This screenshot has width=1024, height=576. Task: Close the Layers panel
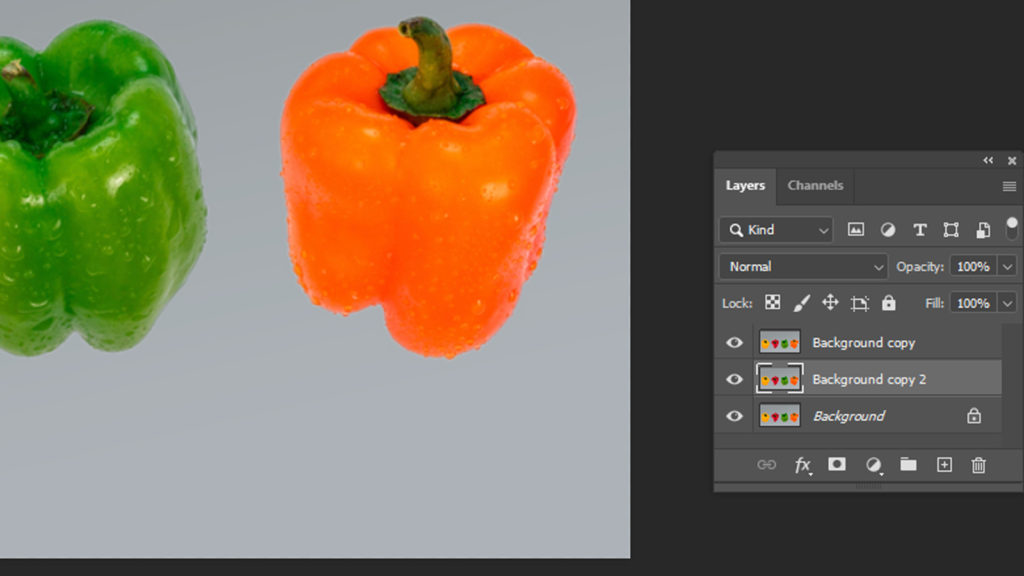point(1012,161)
